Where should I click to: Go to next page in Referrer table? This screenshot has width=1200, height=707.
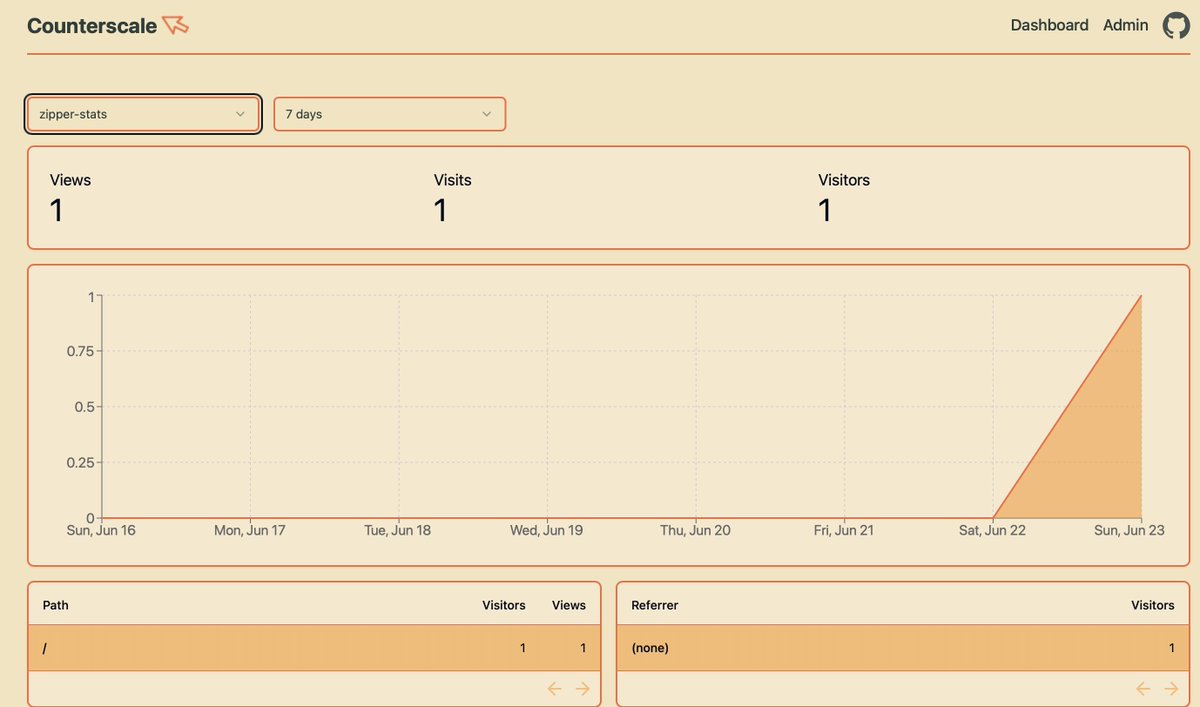(1171, 688)
